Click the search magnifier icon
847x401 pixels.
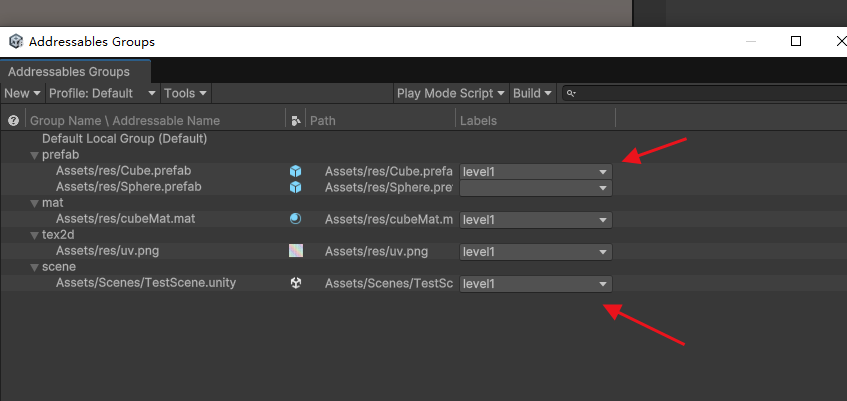[571, 93]
